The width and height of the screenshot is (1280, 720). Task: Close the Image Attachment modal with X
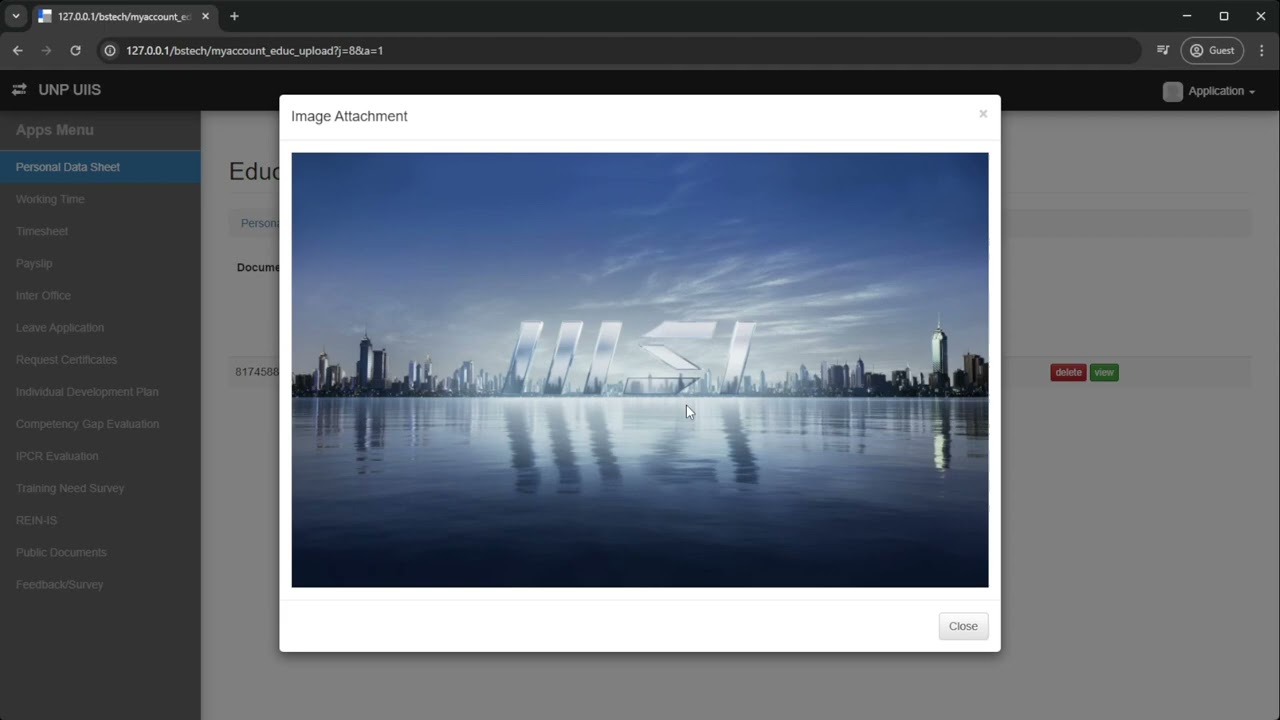pos(983,114)
